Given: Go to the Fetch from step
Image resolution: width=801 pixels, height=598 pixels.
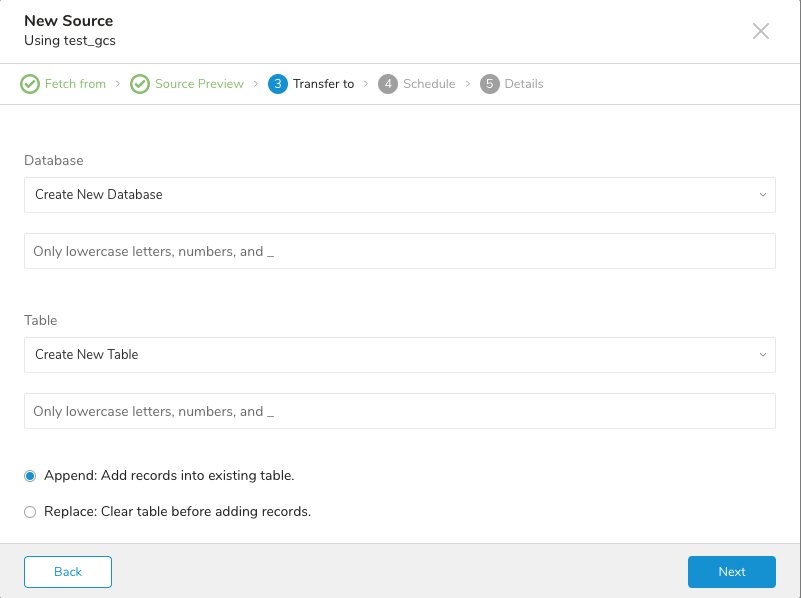Looking at the screenshot, I should [x=75, y=84].
